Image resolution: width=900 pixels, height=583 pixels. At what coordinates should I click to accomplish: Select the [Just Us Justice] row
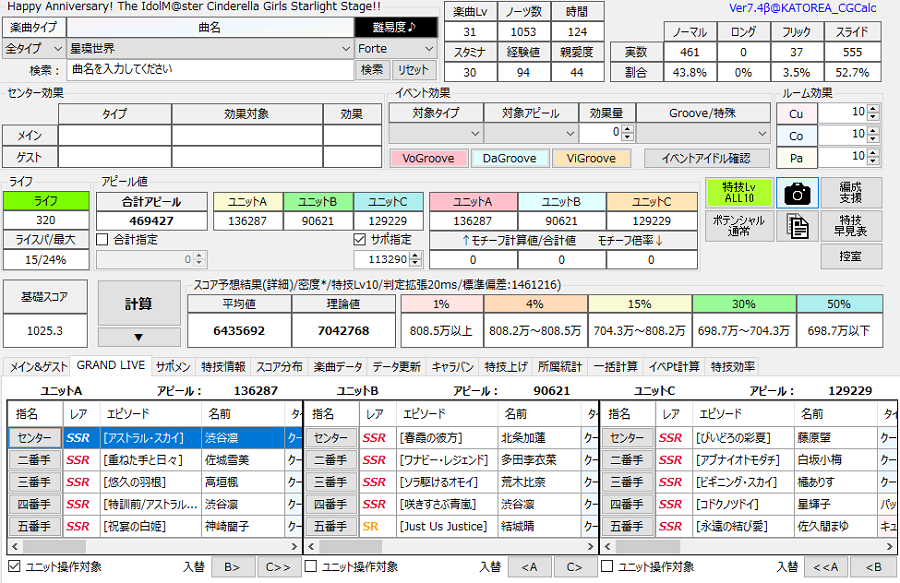[x=452, y=526]
